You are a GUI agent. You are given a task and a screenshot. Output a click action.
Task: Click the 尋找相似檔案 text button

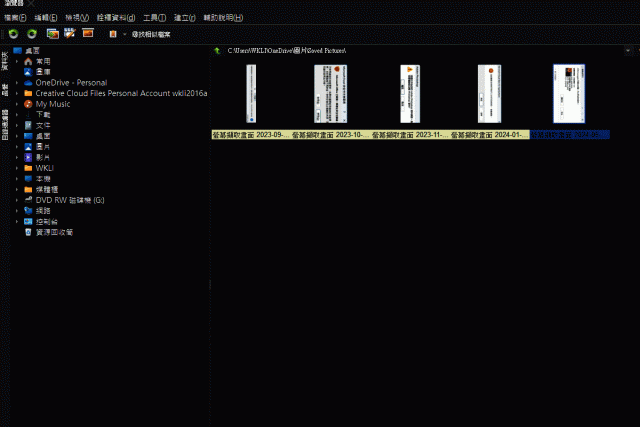coord(151,35)
